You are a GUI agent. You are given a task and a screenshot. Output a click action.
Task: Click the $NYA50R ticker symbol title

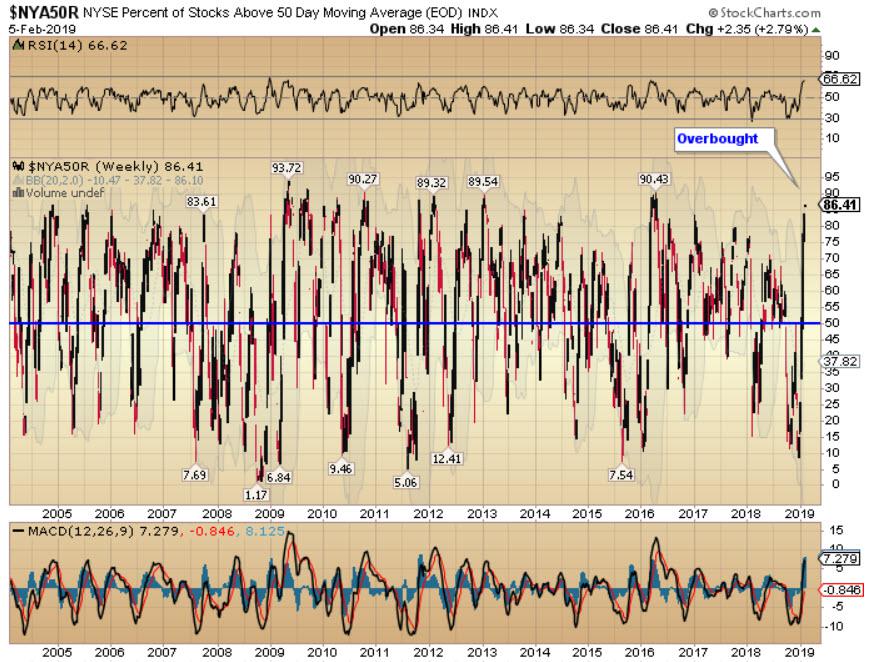[43, 12]
